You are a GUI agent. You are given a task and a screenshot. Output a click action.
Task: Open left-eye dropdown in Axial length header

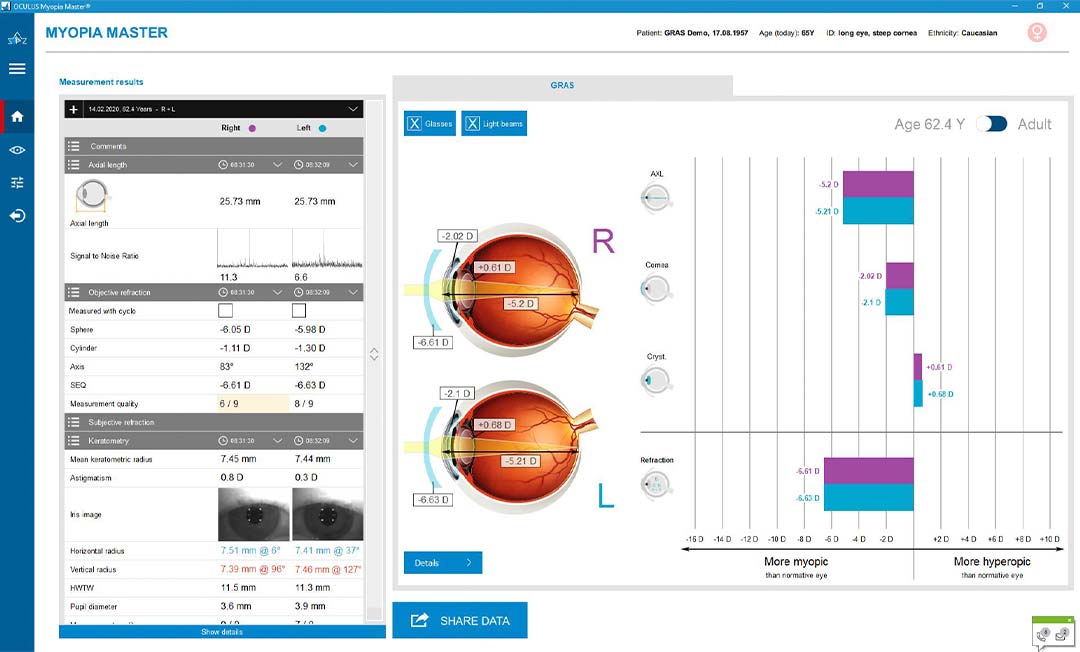[x=353, y=165]
